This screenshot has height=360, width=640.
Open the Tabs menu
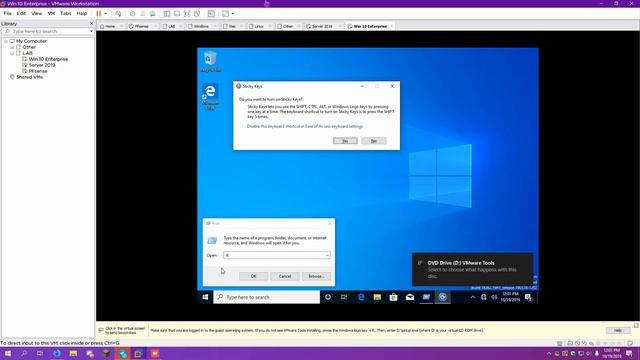click(65, 13)
